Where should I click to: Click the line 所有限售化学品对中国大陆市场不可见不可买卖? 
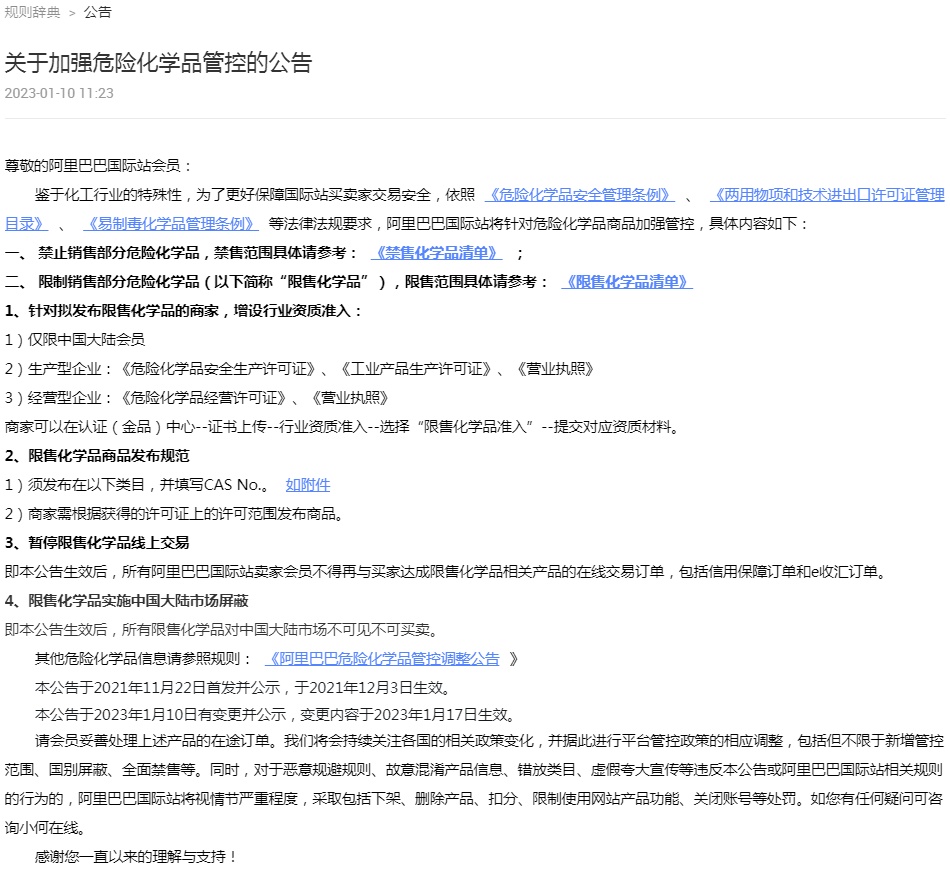click(222, 631)
